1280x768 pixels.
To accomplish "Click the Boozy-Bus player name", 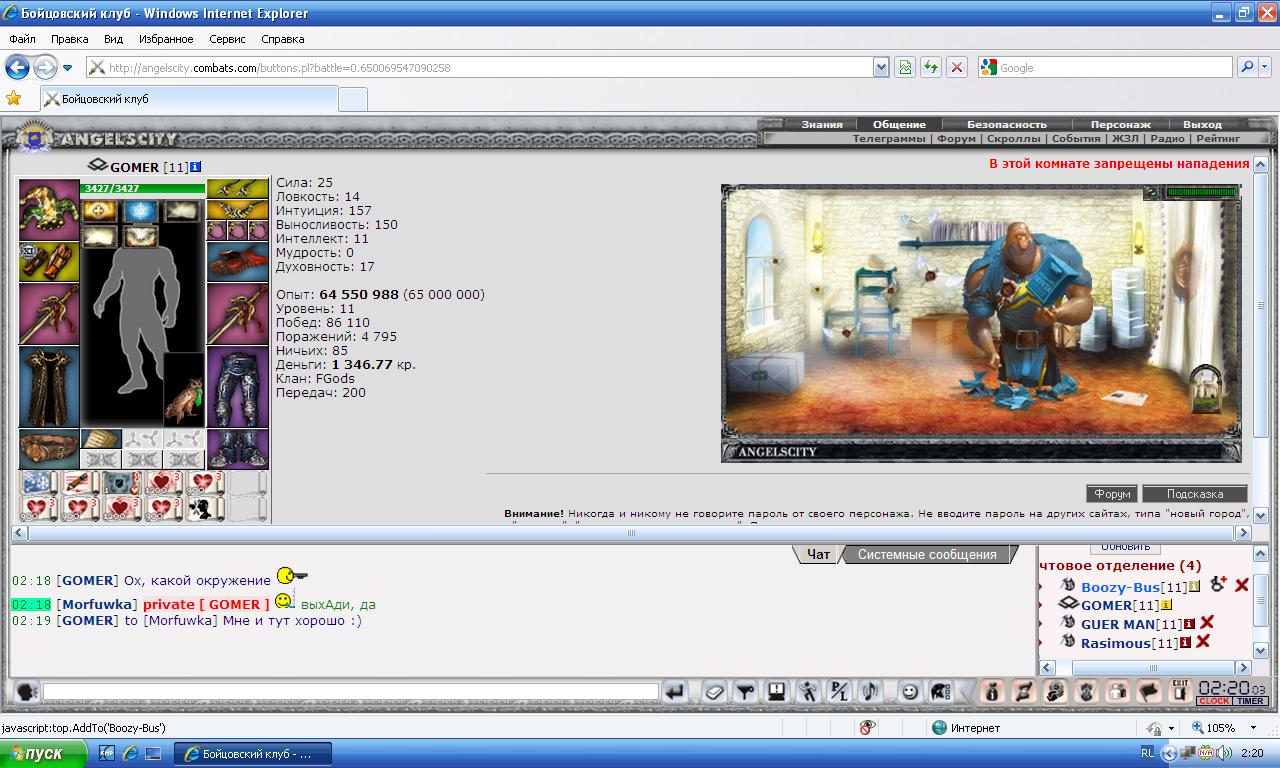I will tap(1120, 587).
